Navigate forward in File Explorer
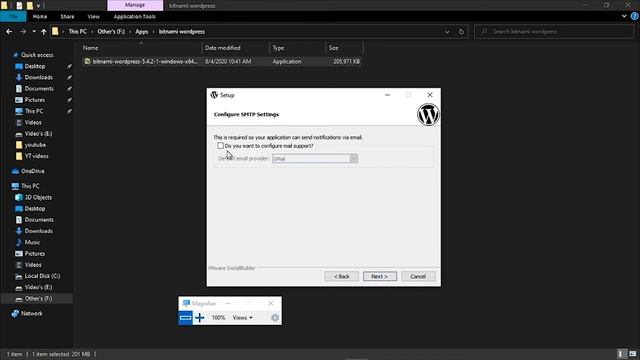Image resolution: width=640 pixels, height=360 pixels. click(23, 31)
